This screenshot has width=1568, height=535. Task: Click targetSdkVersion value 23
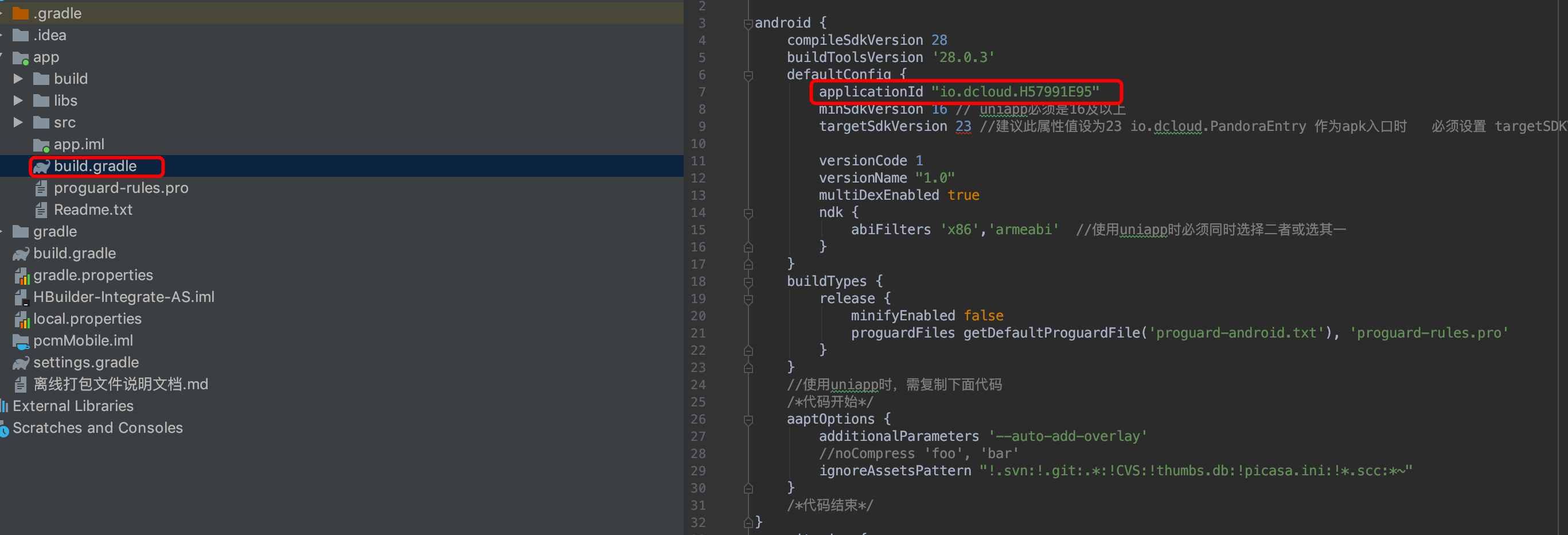click(963, 126)
